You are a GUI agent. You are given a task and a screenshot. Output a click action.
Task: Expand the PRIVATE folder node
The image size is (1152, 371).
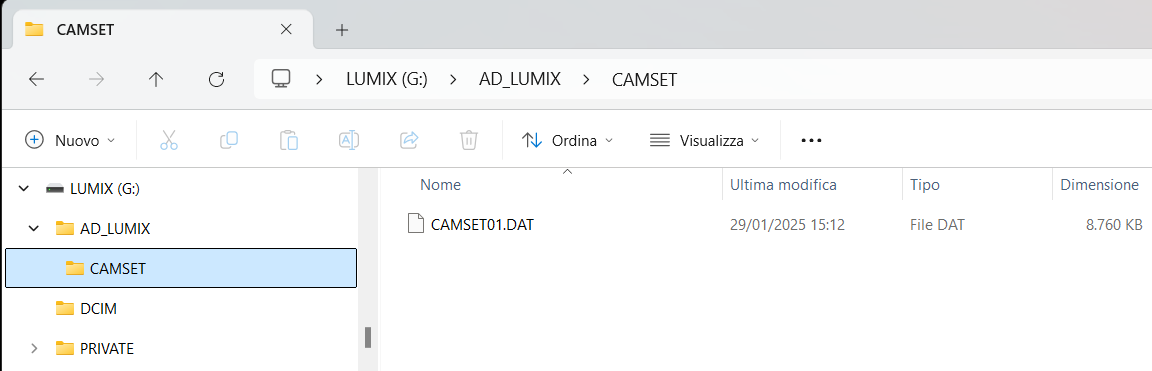pyautogui.click(x=33, y=348)
